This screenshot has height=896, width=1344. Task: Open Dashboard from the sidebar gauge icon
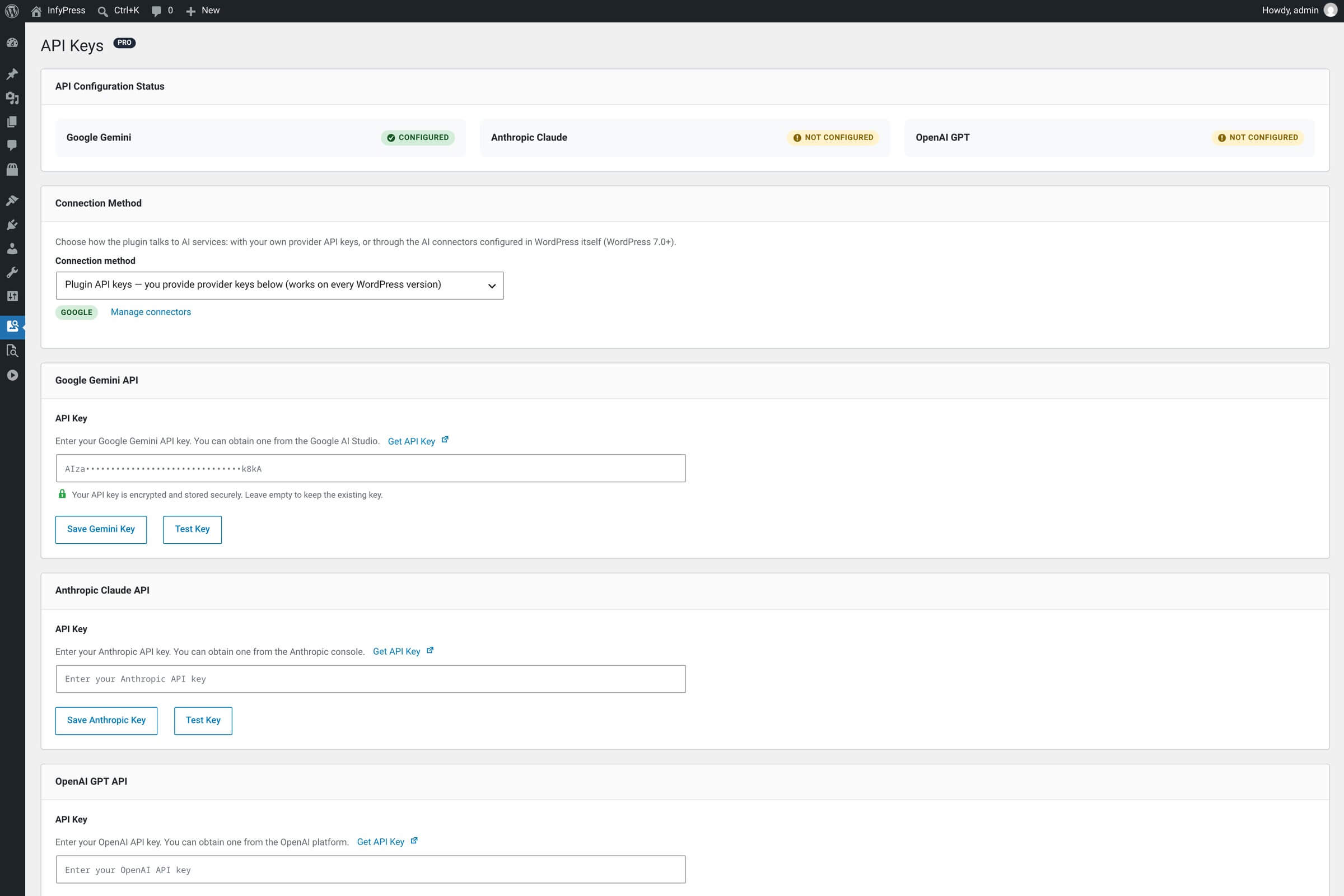tap(12, 43)
